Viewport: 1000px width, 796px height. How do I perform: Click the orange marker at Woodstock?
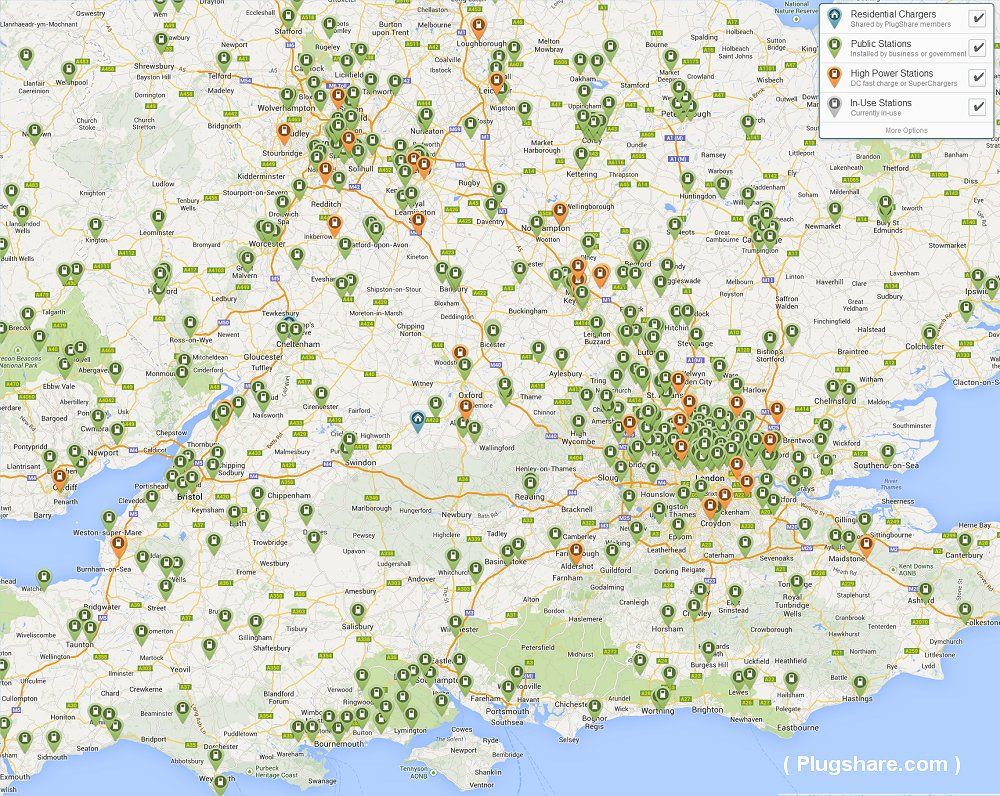(460, 355)
